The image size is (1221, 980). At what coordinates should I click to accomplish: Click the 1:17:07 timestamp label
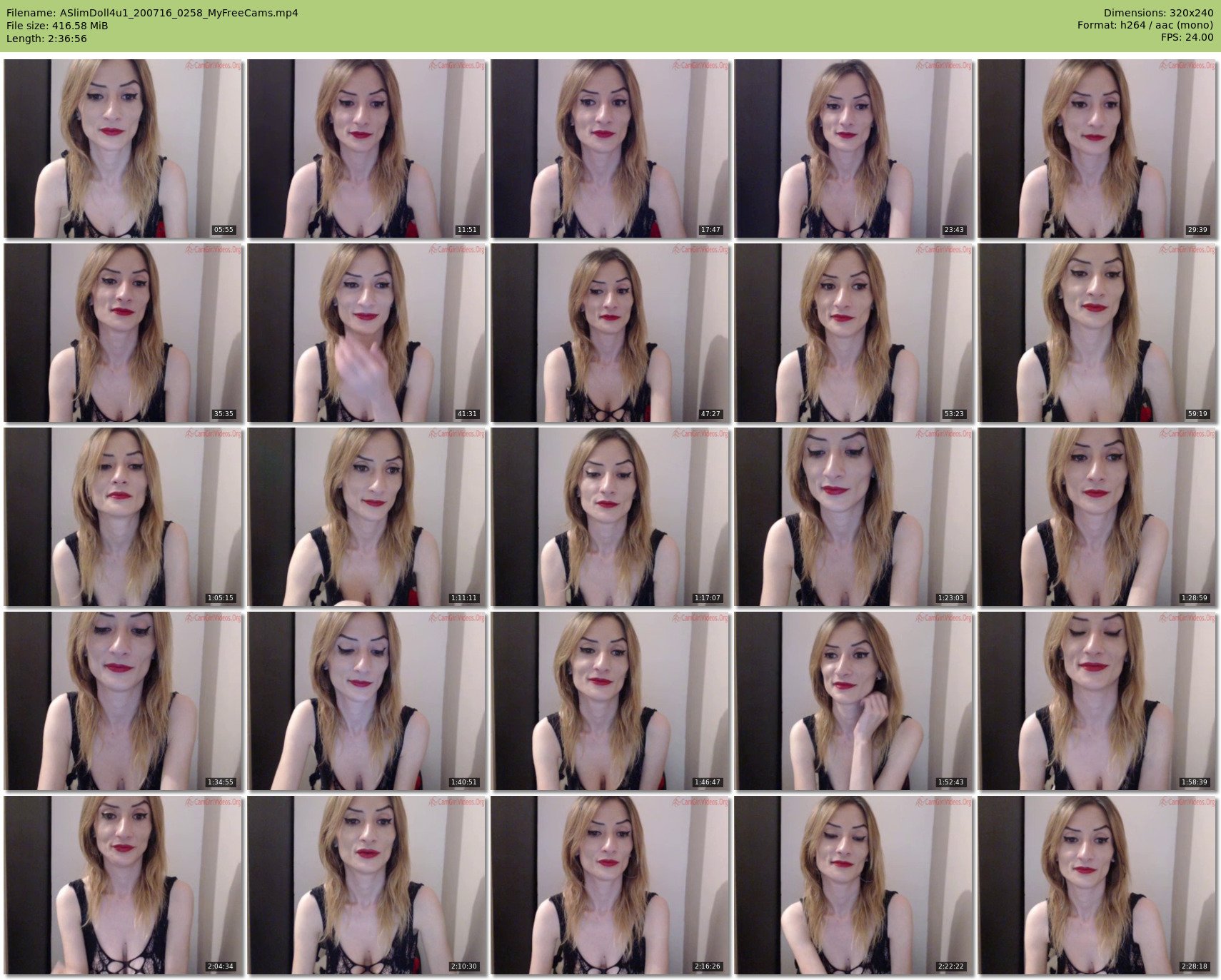[x=707, y=598]
